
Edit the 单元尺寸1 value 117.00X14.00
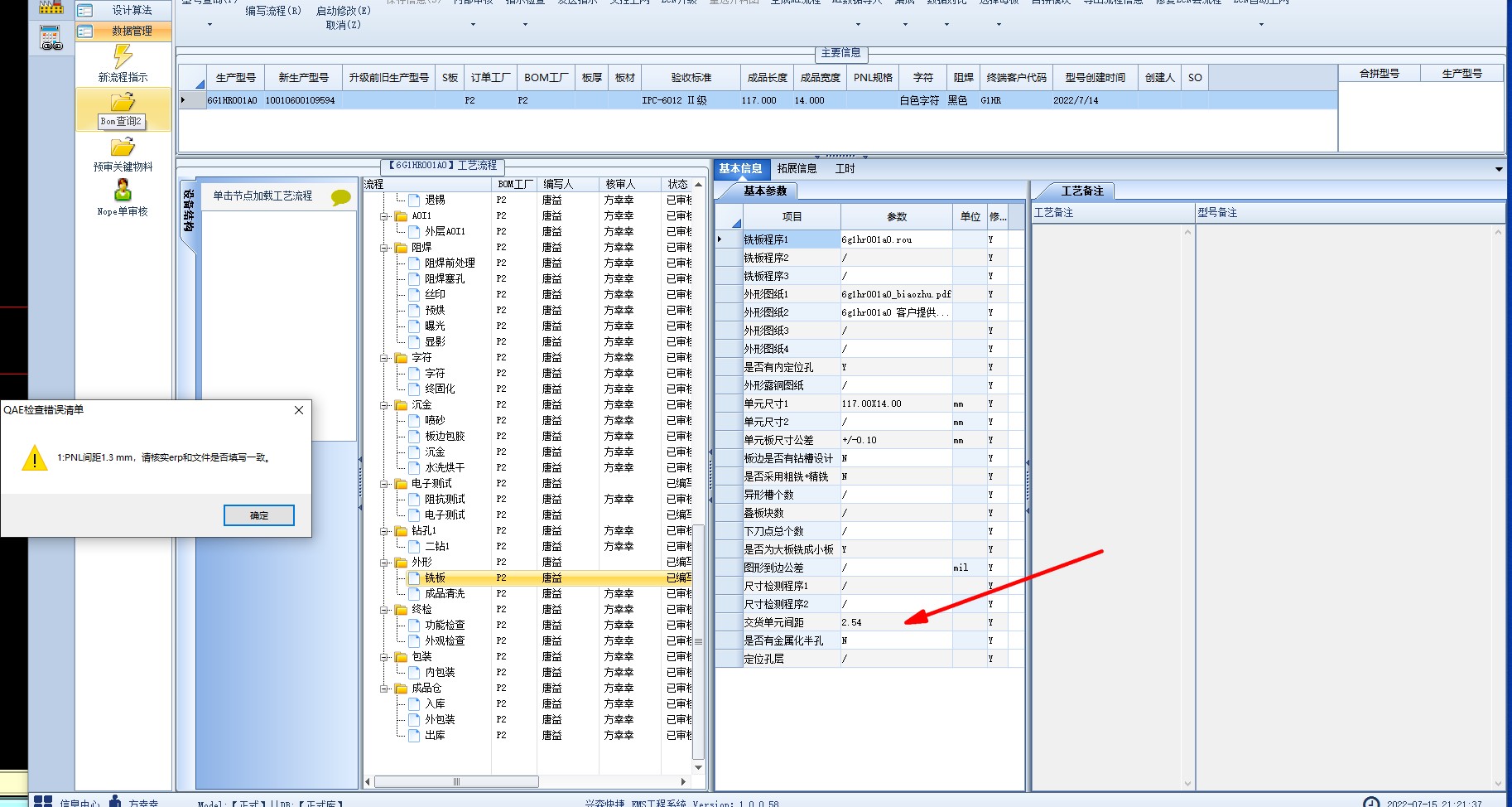(896, 403)
